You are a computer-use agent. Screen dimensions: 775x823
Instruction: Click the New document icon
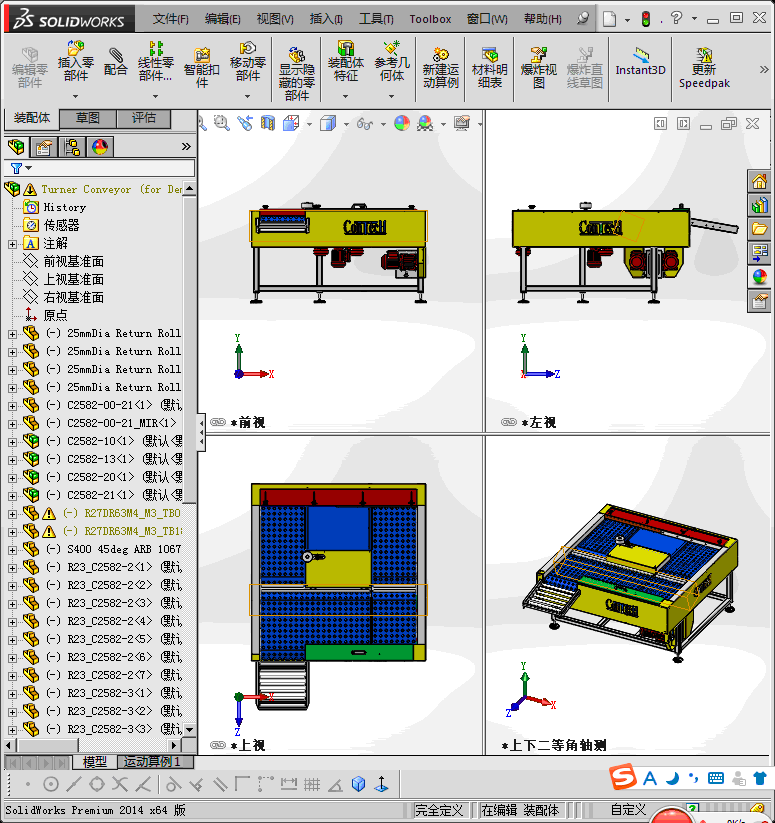(x=609, y=19)
